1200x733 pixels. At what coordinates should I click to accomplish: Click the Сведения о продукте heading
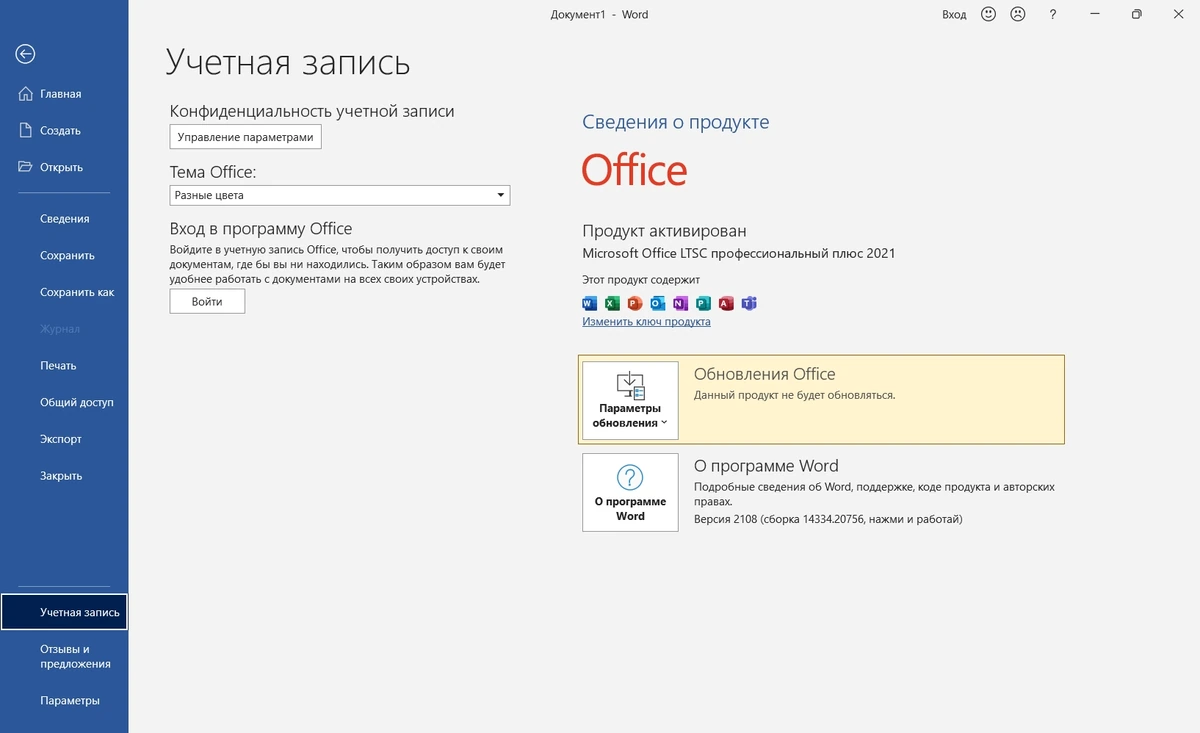pos(676,122)
